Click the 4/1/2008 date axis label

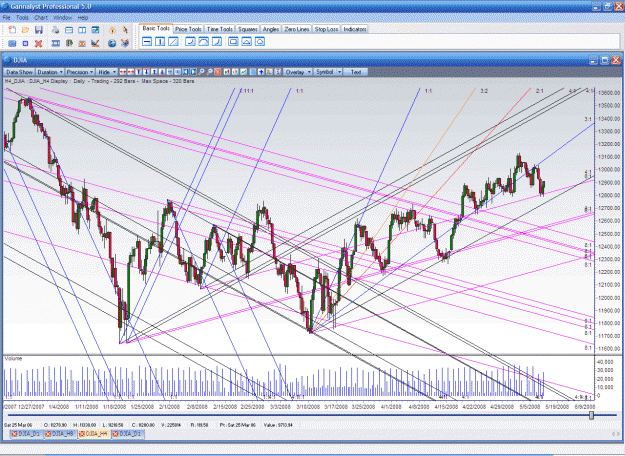[x=391, y=407]
